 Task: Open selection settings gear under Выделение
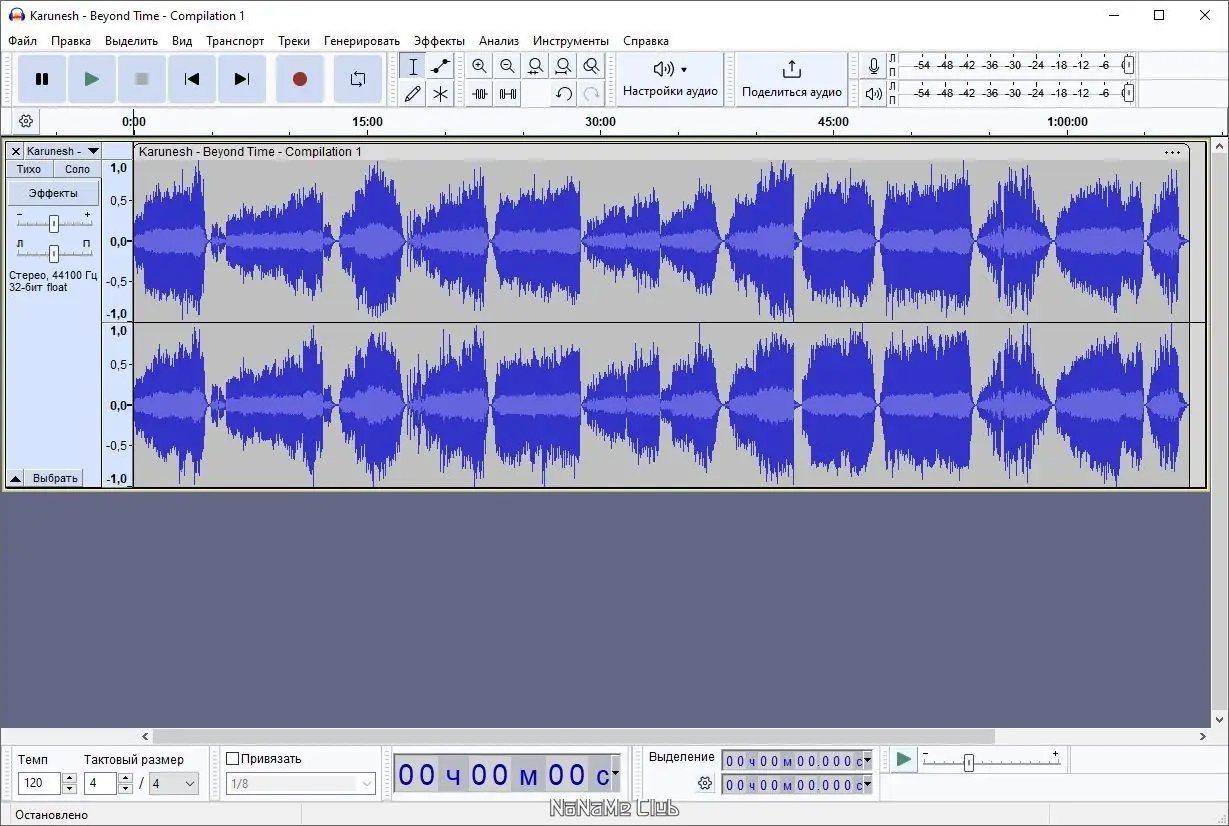[705, 783]
